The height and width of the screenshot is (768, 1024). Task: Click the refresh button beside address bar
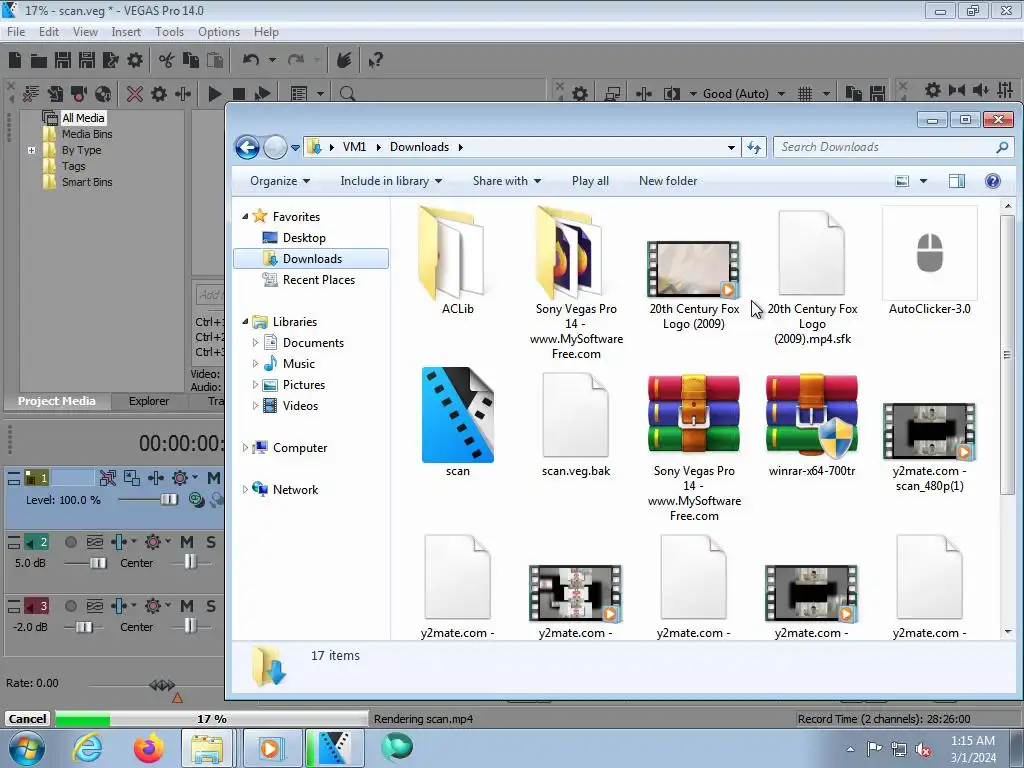click(x=754, y=148)
